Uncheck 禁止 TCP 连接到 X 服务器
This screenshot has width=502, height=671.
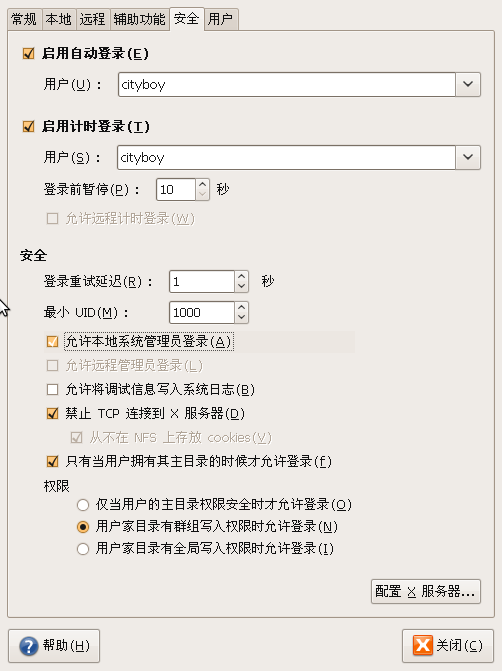pyautogui.click(x=52, y=413)
